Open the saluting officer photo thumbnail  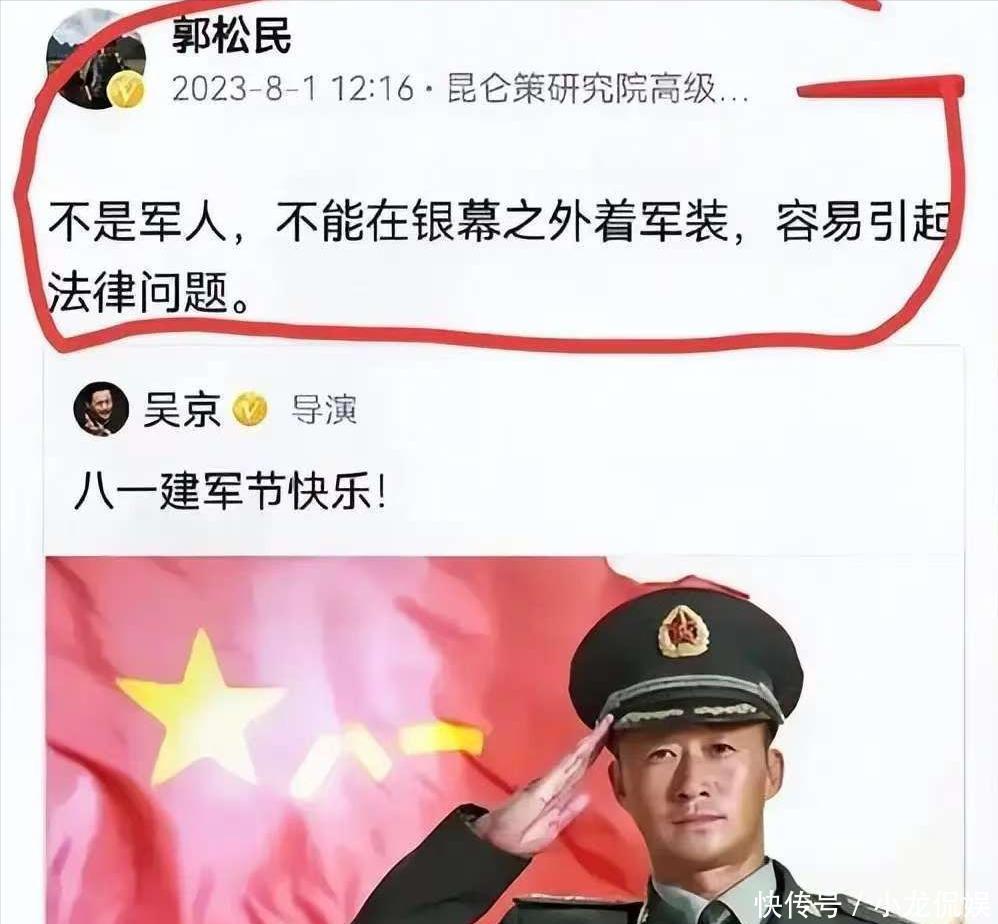pos(503,740)
